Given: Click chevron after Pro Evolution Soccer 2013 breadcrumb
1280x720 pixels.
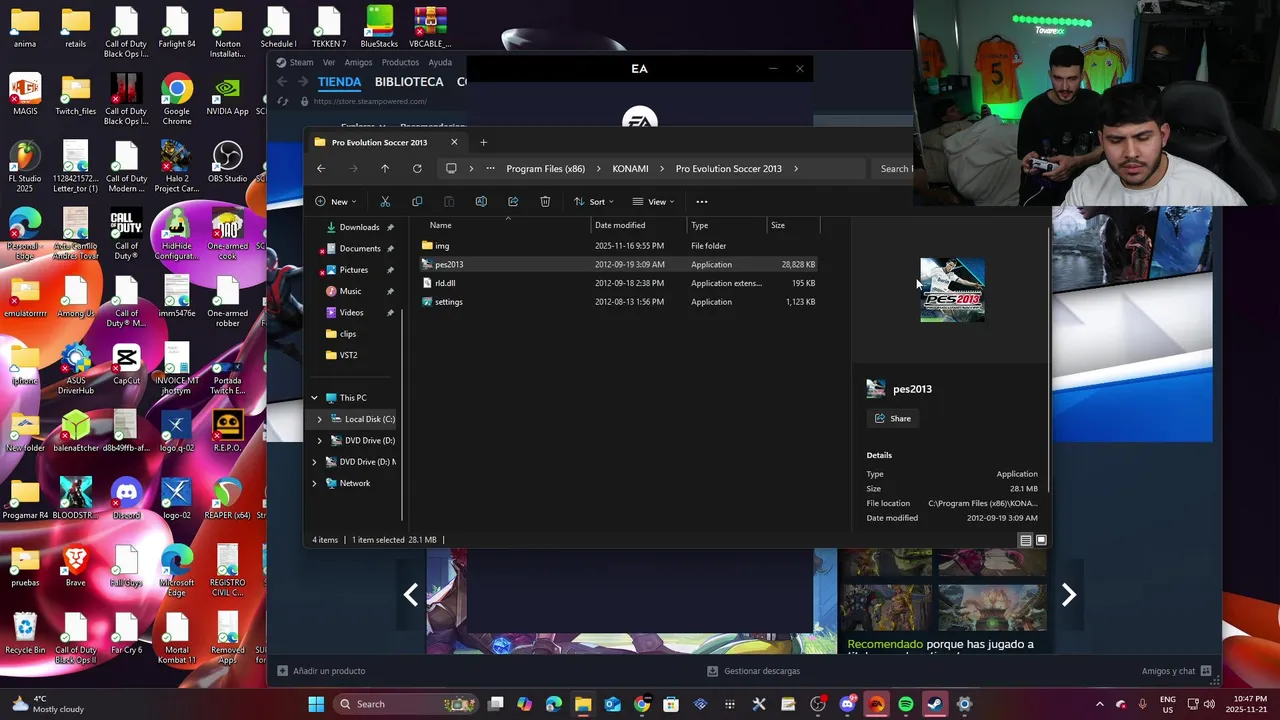Looking at the screenshot, I should pyautogui.click(x=796, y=168).
